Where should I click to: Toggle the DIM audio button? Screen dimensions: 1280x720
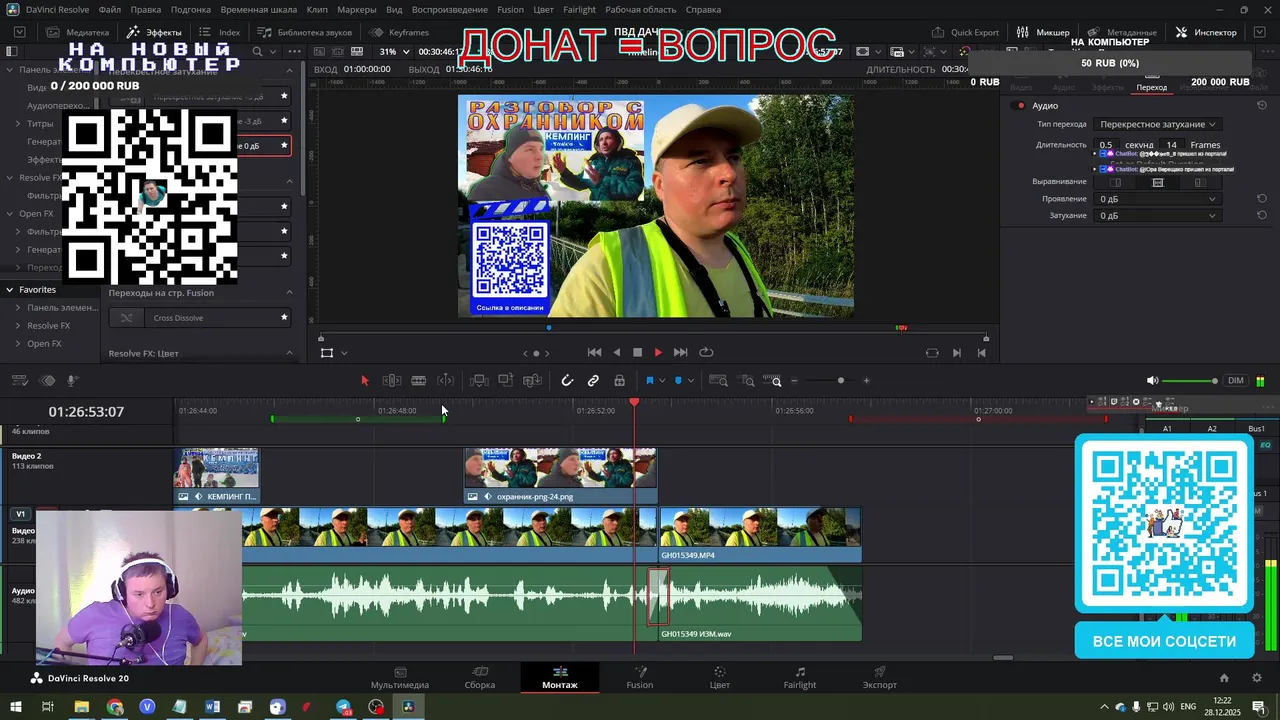pos(1236,381)
